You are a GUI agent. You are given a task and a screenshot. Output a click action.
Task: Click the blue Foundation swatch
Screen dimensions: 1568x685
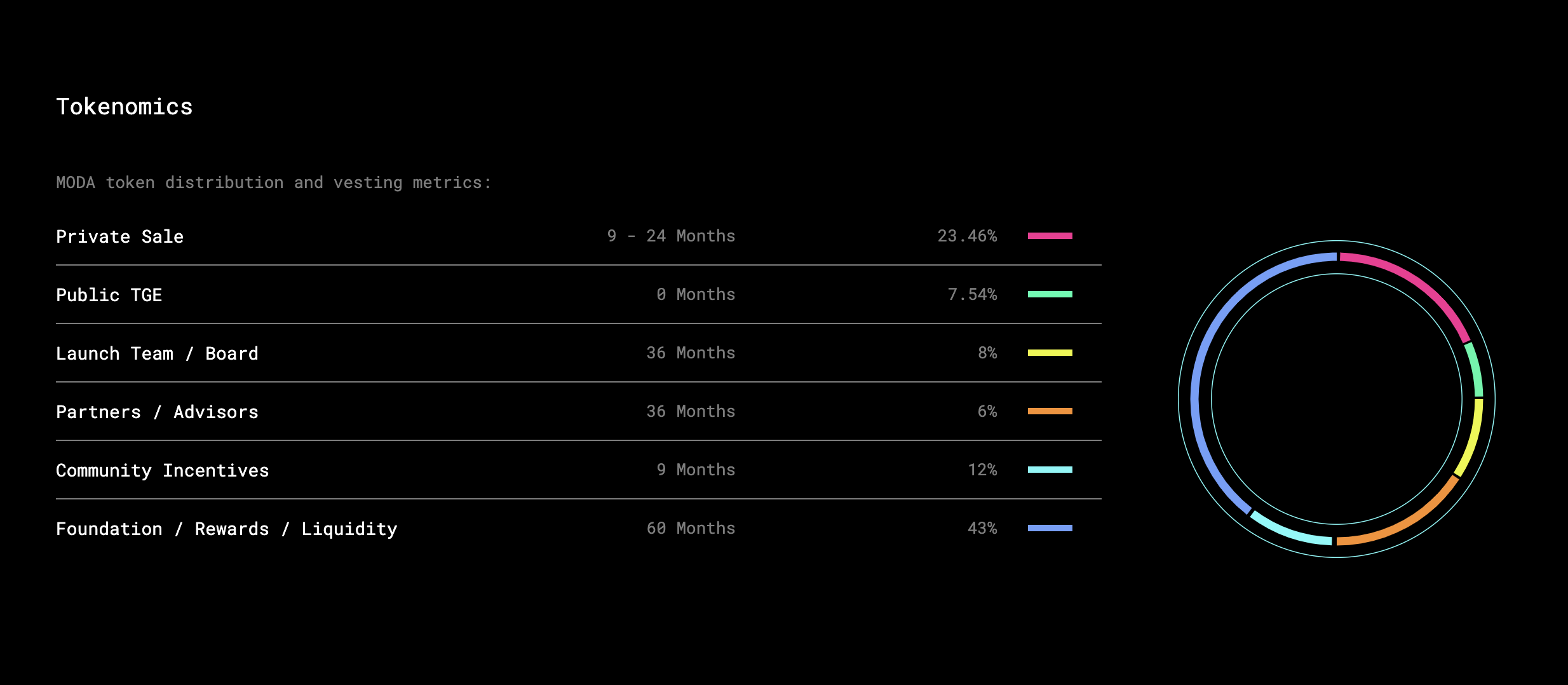(1050, 528)
